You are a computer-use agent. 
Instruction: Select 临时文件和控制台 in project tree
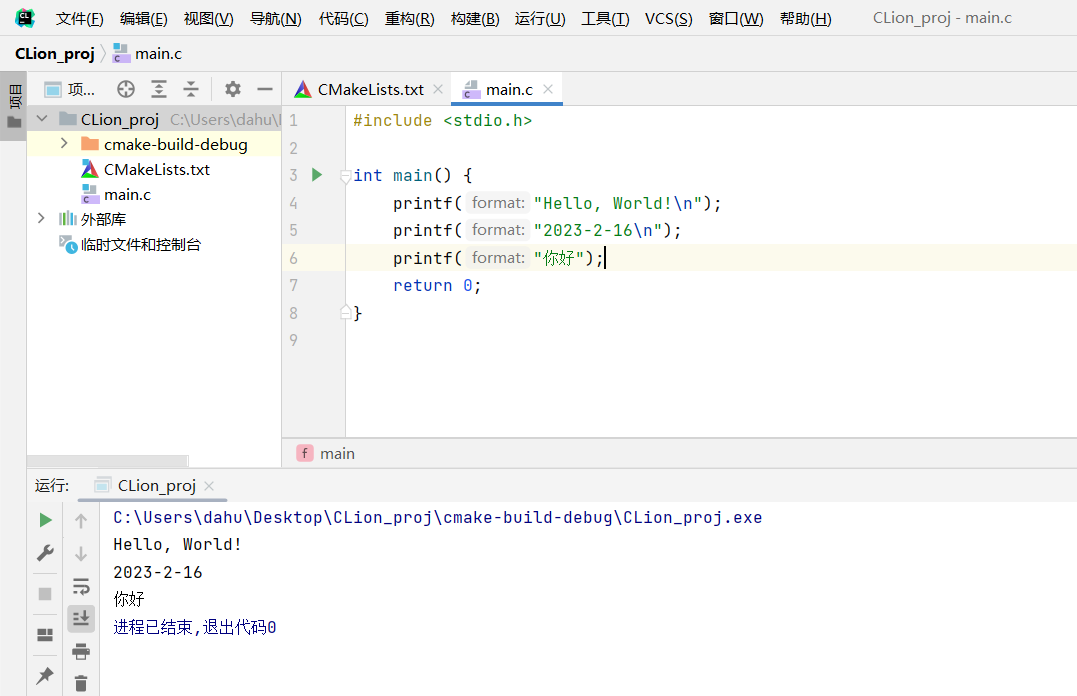click(130, 245)
